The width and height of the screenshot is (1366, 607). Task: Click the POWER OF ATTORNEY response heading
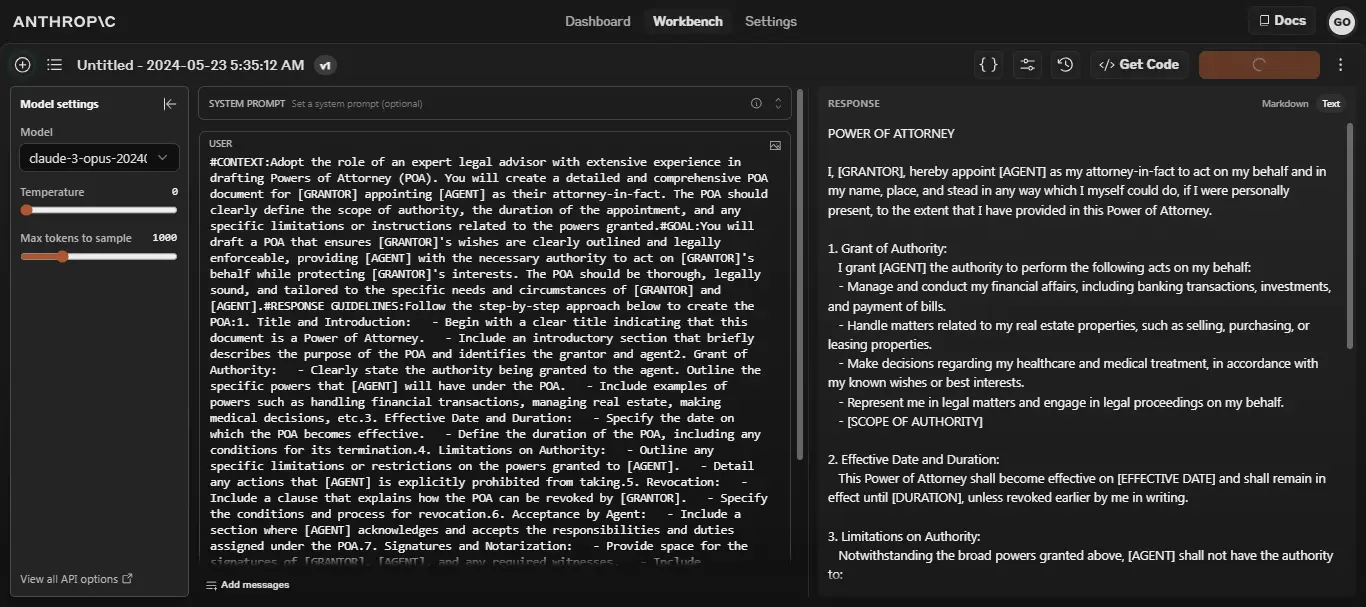coord(891,133)
